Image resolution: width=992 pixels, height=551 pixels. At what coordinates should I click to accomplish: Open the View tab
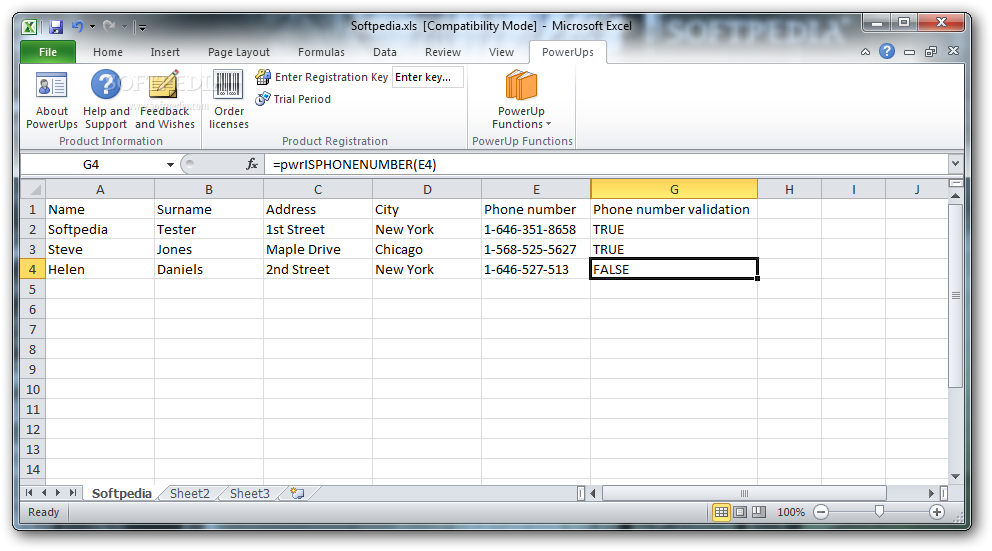[x=501, y=52]
